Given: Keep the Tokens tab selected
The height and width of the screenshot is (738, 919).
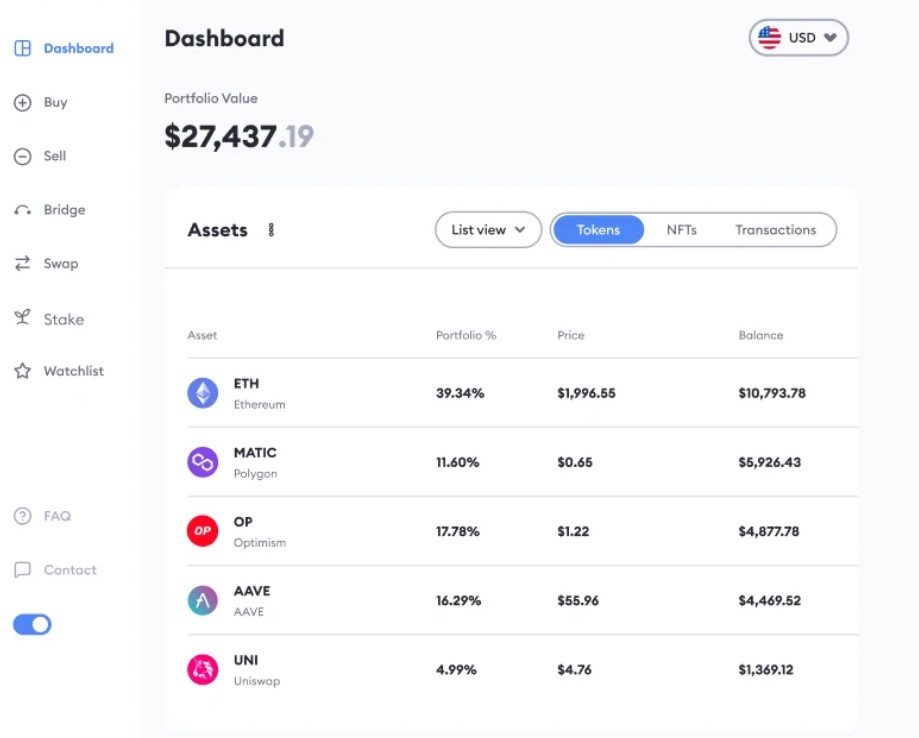Looking at the screenshot, I should point(598,230).
